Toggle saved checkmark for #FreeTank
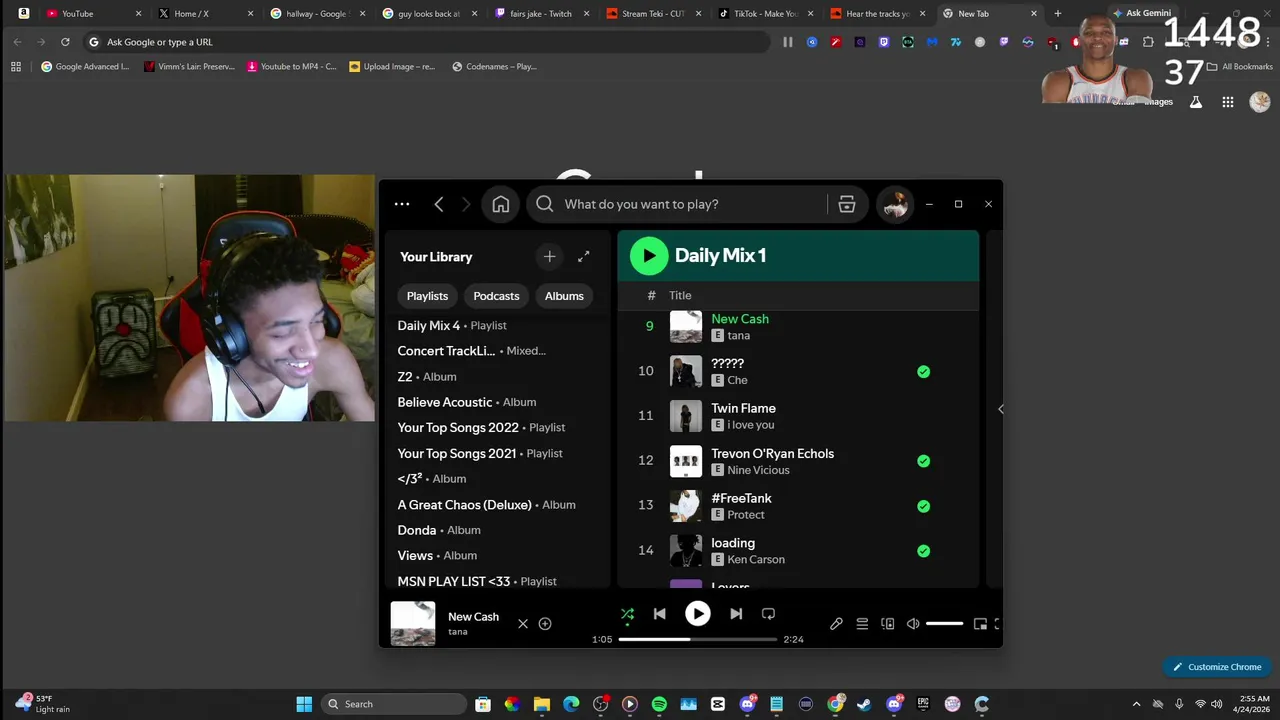1280x720 pixels. point(923,506)
